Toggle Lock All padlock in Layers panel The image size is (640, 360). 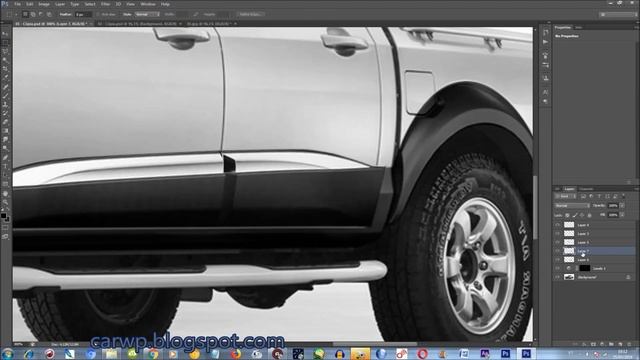click(x=589, y=215)
